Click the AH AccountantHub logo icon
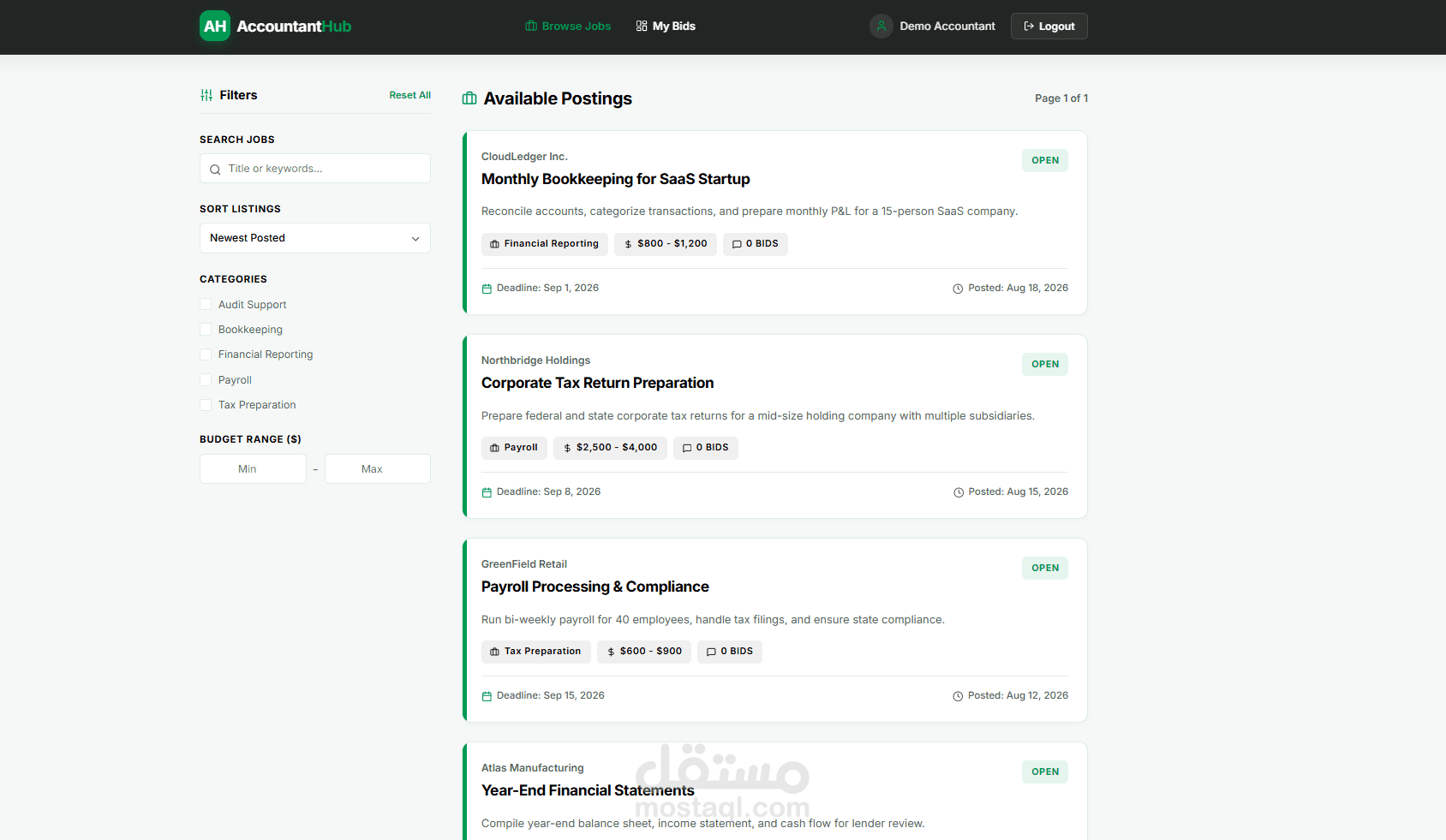The width and height of the screenshot is (1446, 840). coord(215,26)
